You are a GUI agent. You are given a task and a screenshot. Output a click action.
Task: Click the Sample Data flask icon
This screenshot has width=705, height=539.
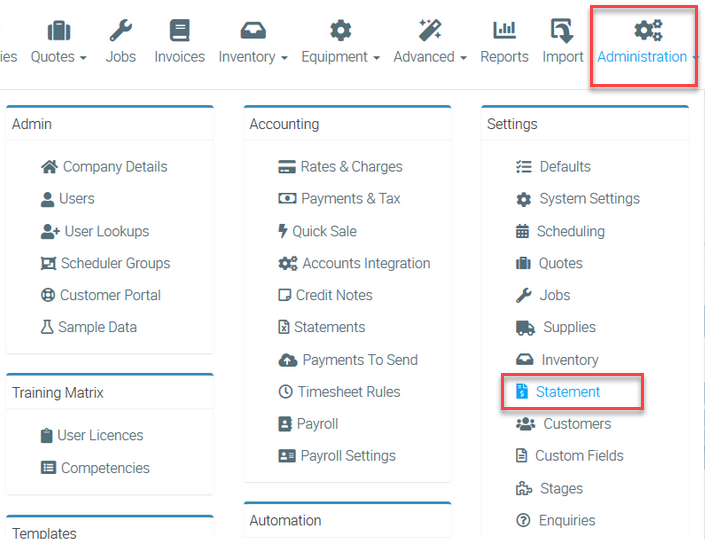click(47, 327)
